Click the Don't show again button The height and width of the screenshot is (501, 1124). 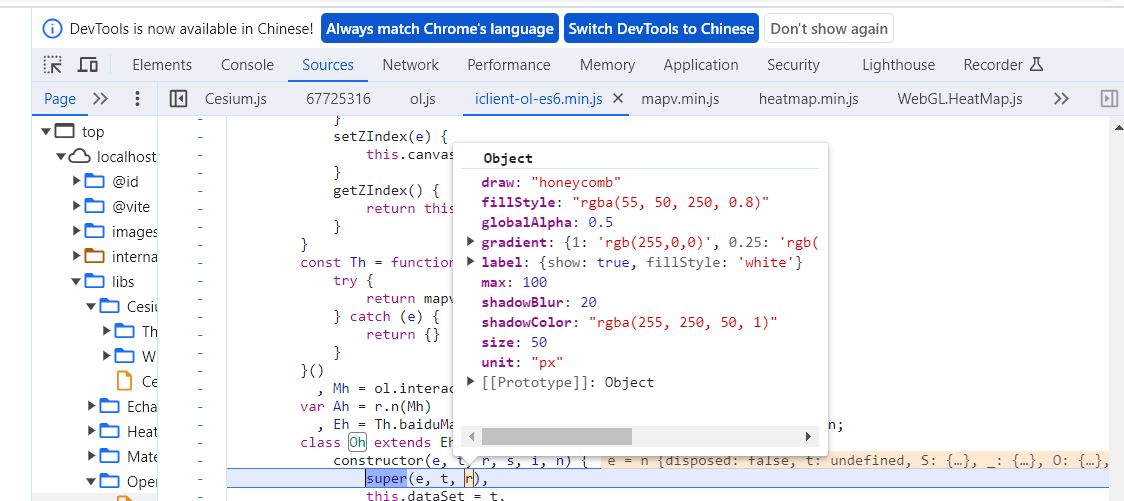pyautogui.click(x=829, y=29)
